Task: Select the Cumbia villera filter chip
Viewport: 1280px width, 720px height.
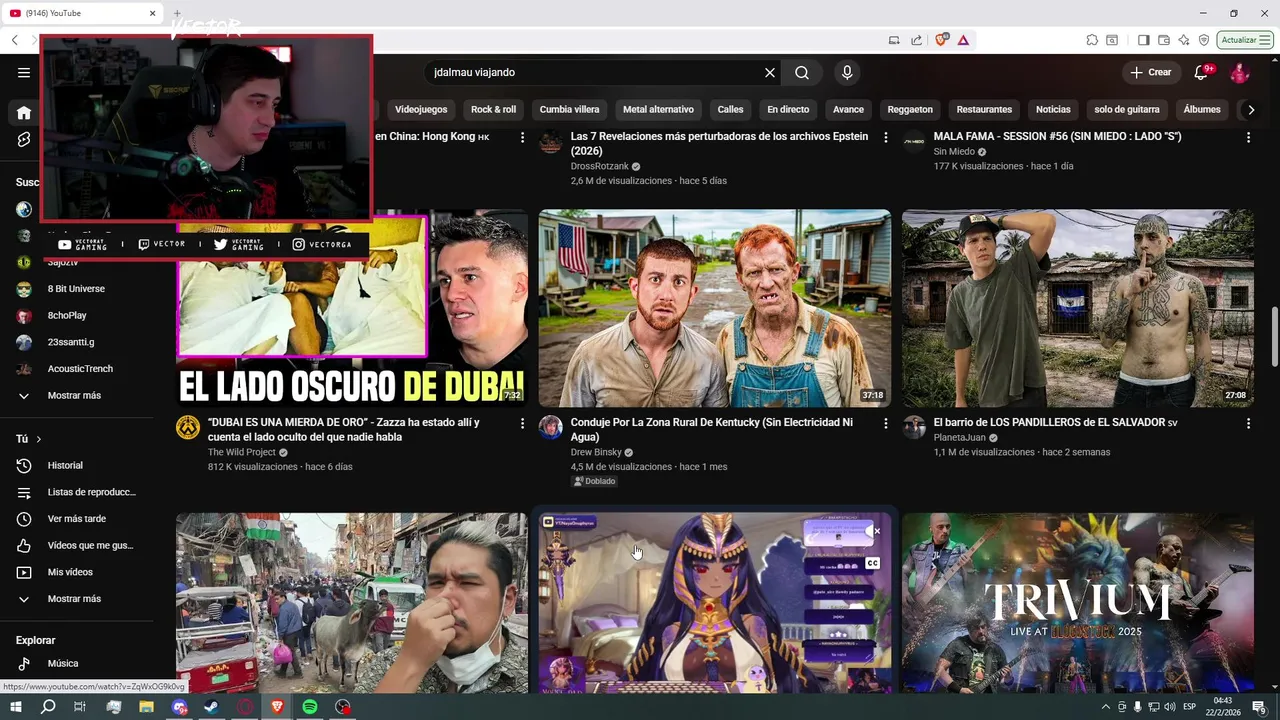Action: [x=569, y=109]
